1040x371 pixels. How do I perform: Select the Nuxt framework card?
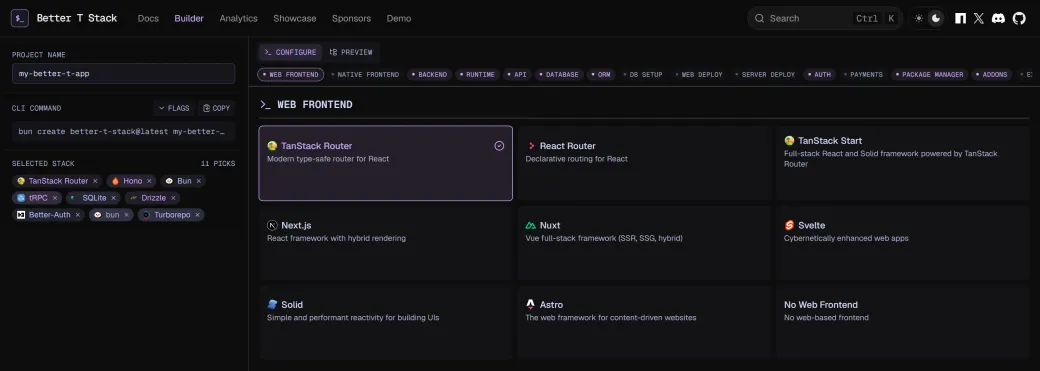pos(644,243)
